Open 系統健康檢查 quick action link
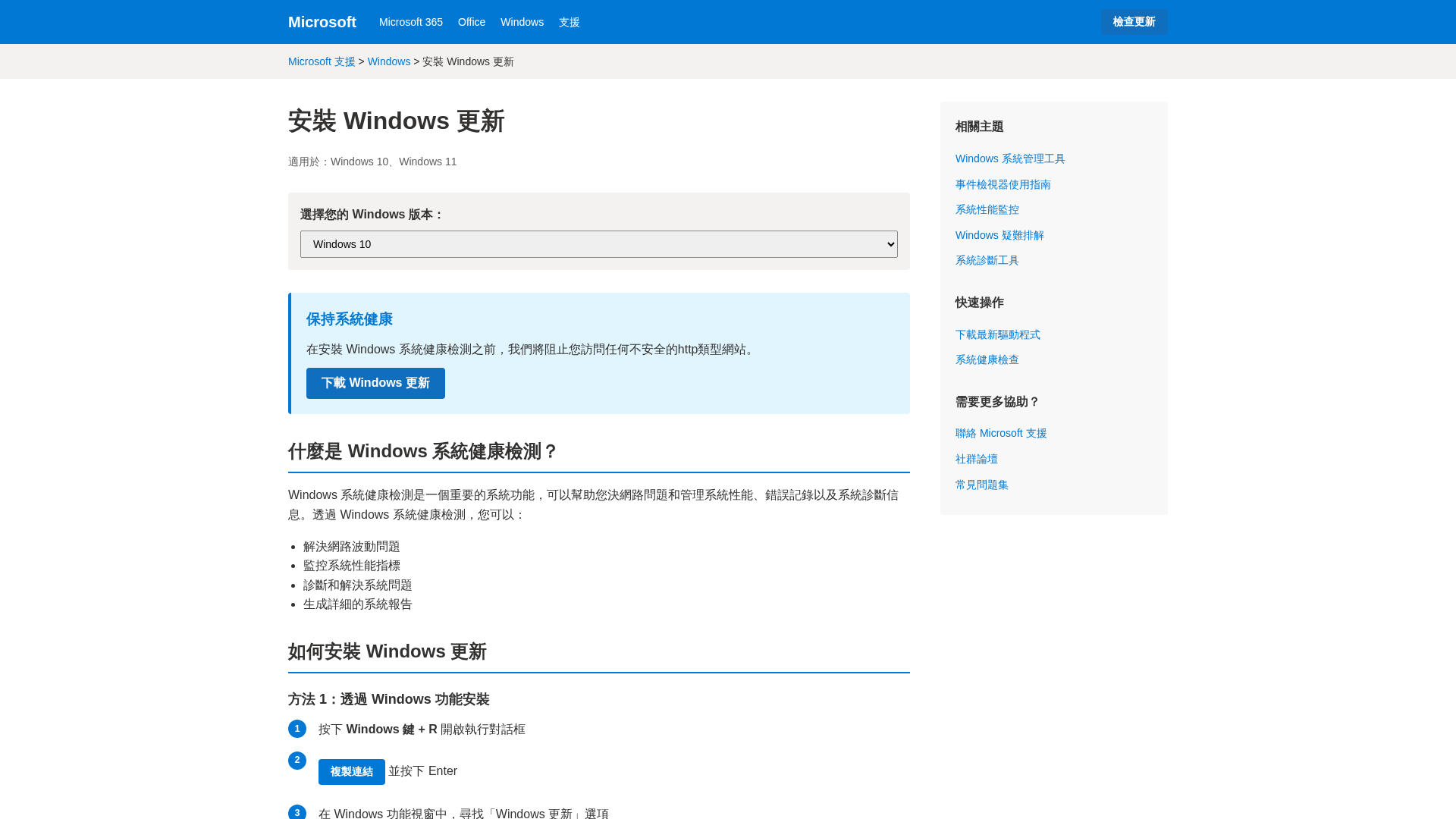 point(987,359)
